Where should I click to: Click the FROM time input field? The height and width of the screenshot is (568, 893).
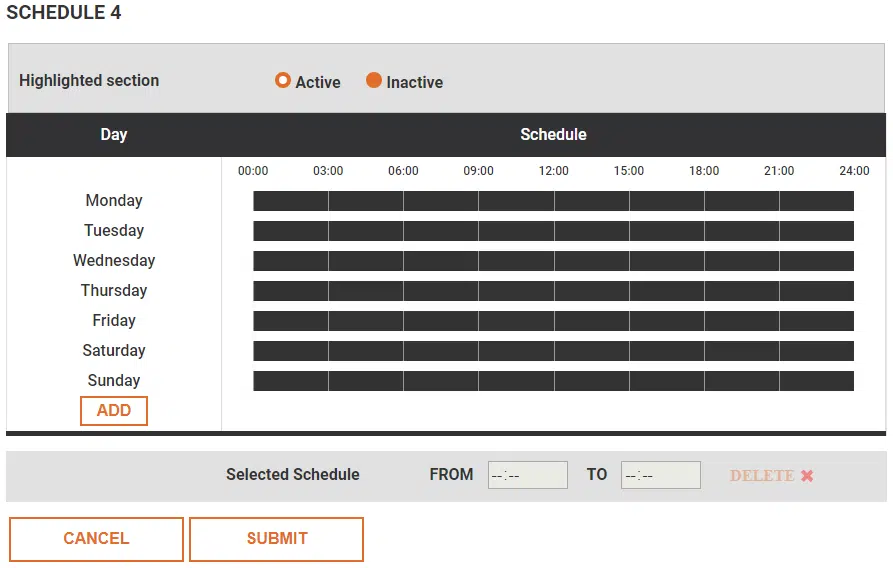527,475
